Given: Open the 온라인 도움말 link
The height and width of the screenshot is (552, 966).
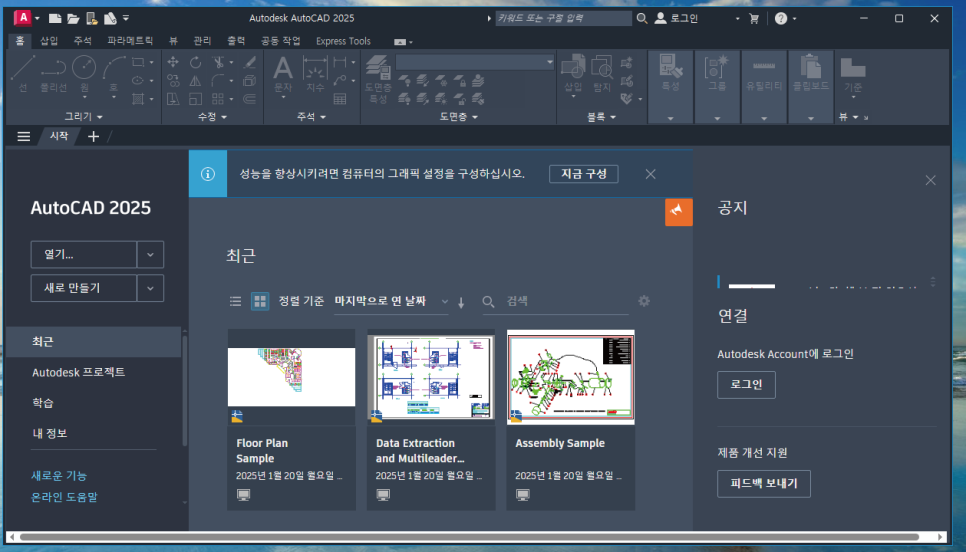Looking at the screenshot, I should (x=65, y=497).
